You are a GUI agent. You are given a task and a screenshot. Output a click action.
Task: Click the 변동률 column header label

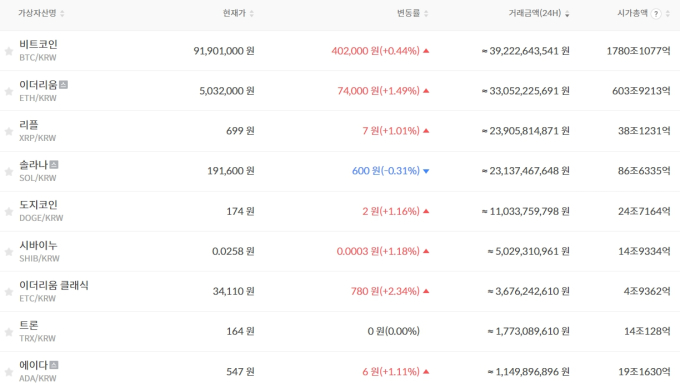pyautogui.click(x=409, y=13)
